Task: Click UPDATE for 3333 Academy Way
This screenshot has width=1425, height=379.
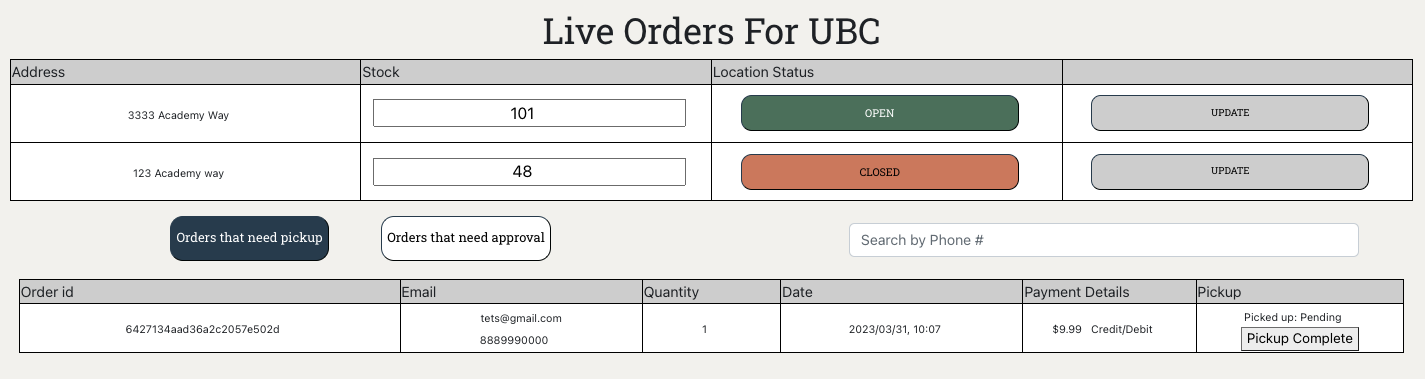Action: (x=1229, y=113)
